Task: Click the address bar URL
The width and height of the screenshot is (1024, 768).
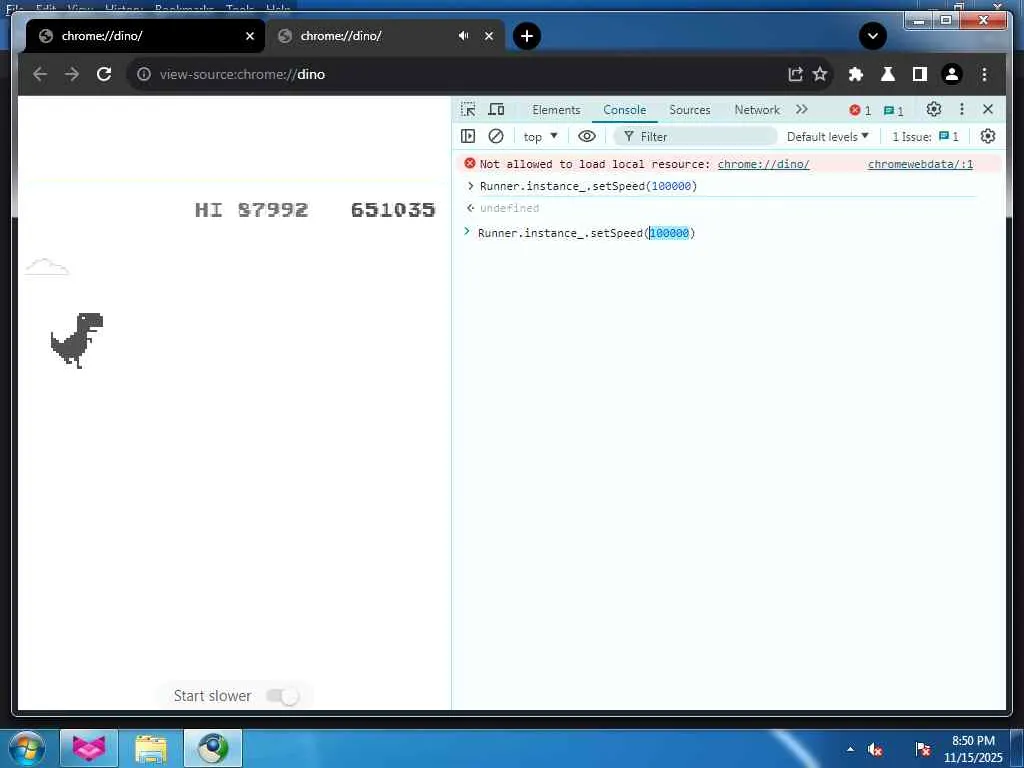Action: pyautogui.click(x=242, y=74)
